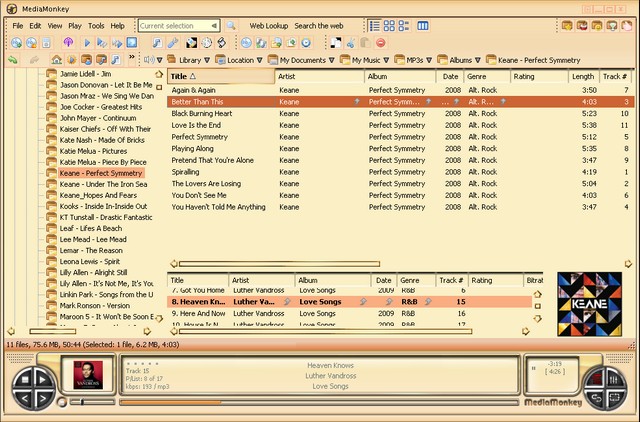
Task: Click the tracklist scroll-right arrow
Action: tap(629, 264)
